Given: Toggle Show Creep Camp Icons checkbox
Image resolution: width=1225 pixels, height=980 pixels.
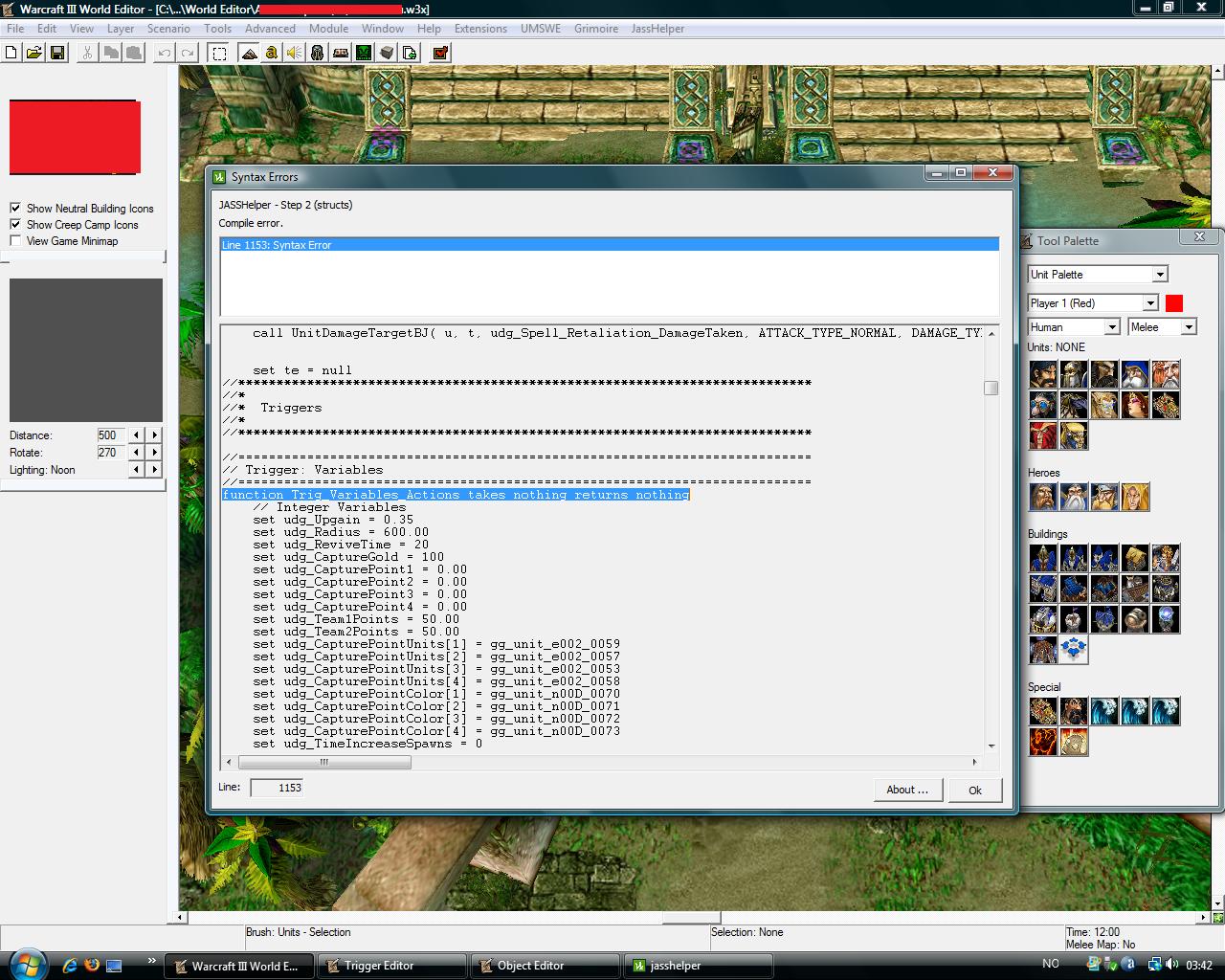Looking at the screenshot, I should (x=15, y=224).
